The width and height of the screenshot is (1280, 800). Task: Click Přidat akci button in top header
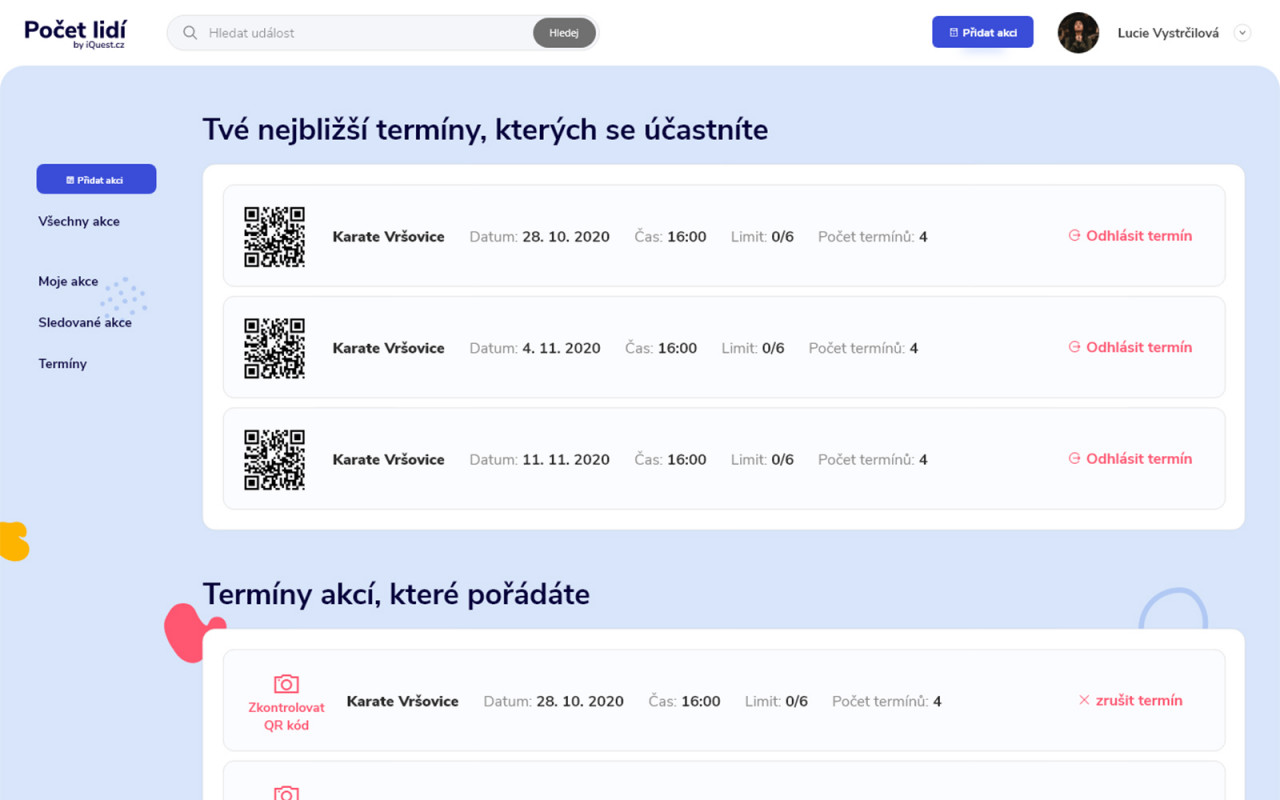[983, 32]
